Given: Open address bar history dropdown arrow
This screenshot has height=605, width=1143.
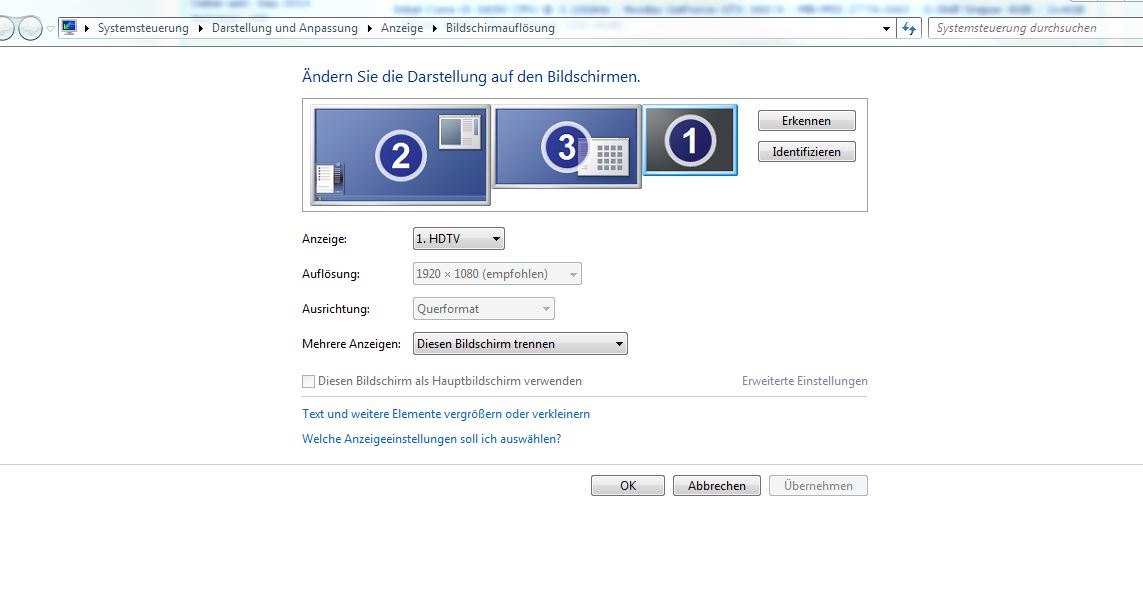Looking at the screenshot, I should [x=886, y=28].
